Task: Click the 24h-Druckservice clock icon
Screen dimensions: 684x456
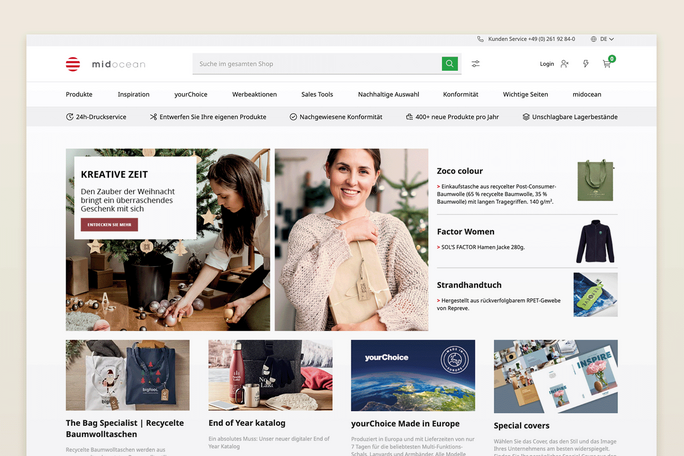Action: point(70,117)
